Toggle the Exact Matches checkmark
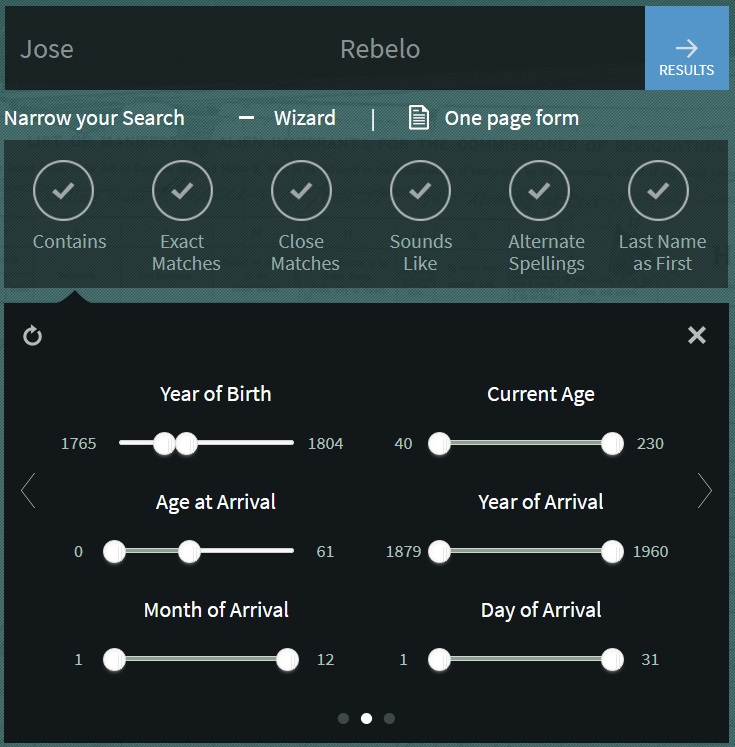The image size is (735, 747). (x=182, y=190)
